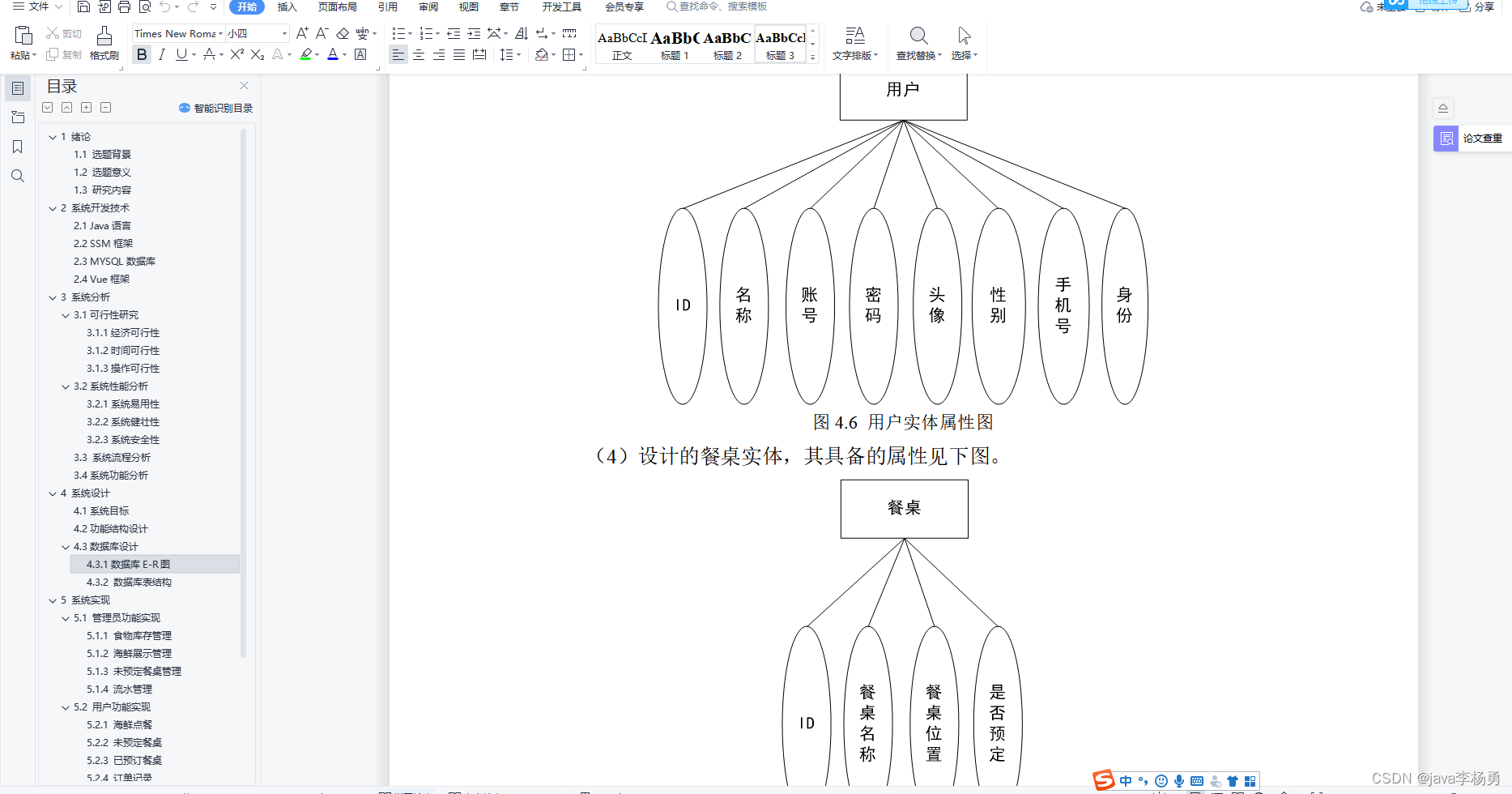Viewport: 1512px width, 794px height.
Task: Switch to the 插入 Insert tab
Action: point(287,6)
